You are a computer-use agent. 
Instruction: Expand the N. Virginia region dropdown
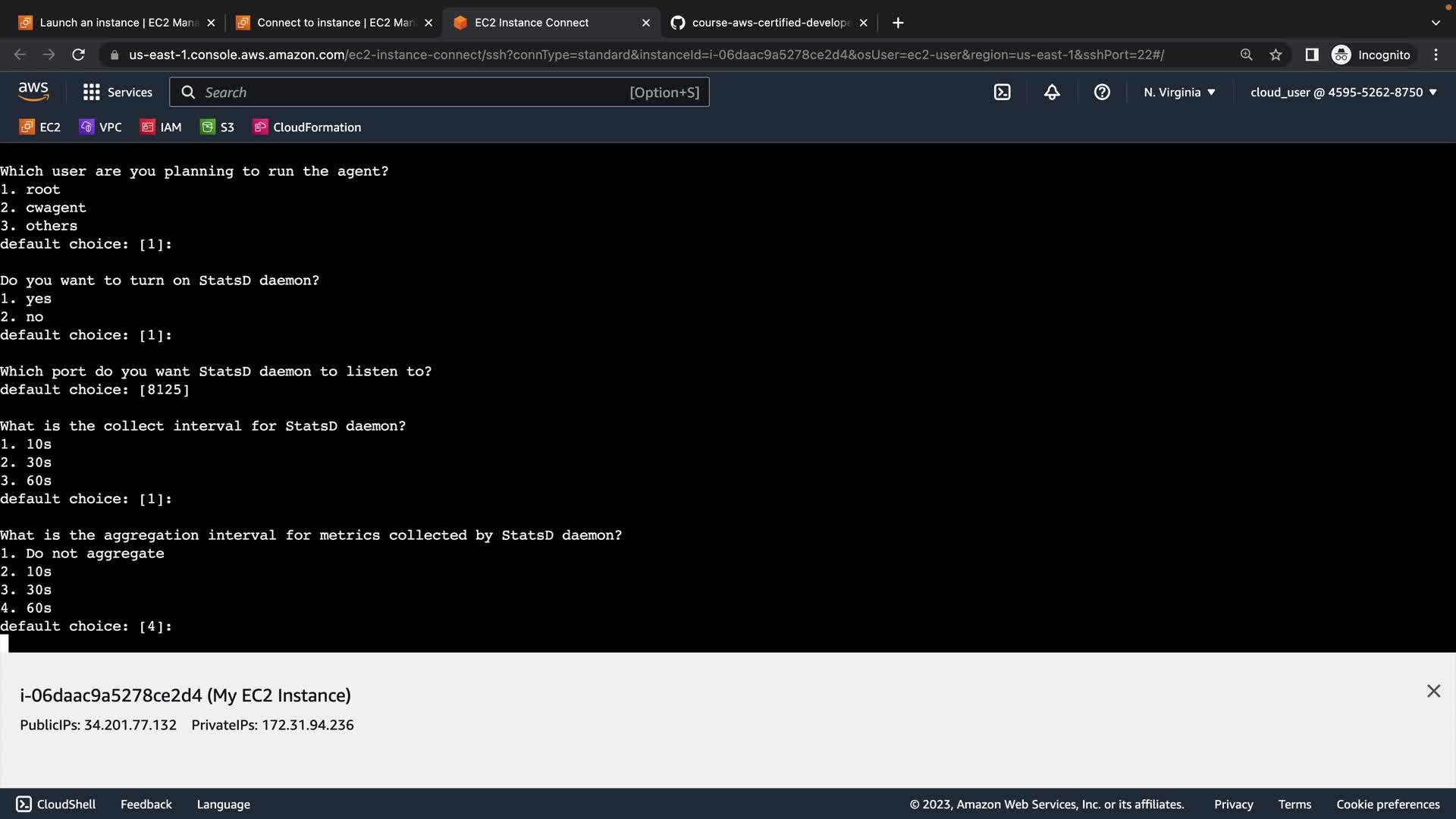click(x=1179, y=93)
